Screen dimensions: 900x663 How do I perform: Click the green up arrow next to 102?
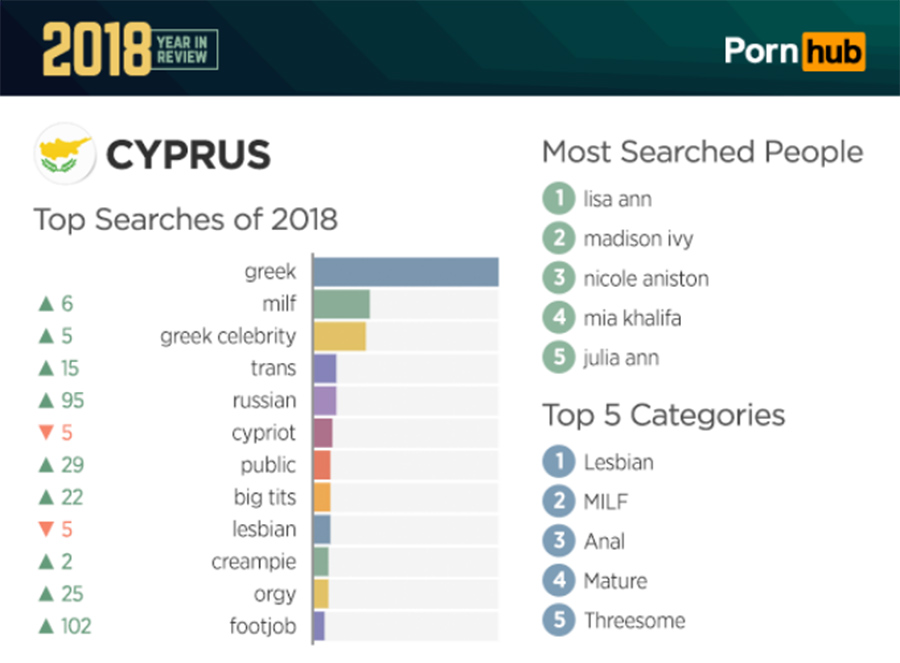[x=46, y=626]
